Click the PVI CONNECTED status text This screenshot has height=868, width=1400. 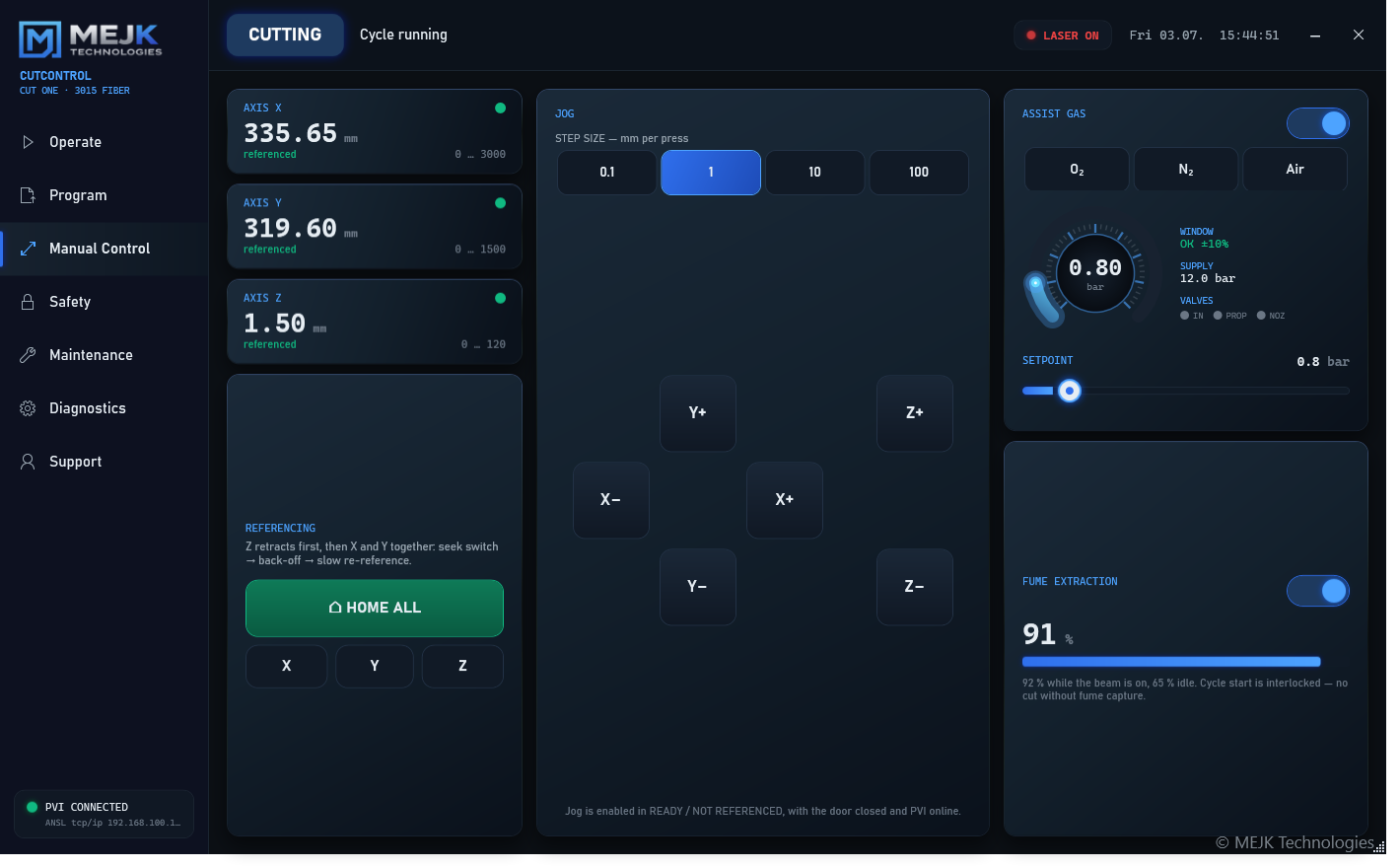click(87, 807)
